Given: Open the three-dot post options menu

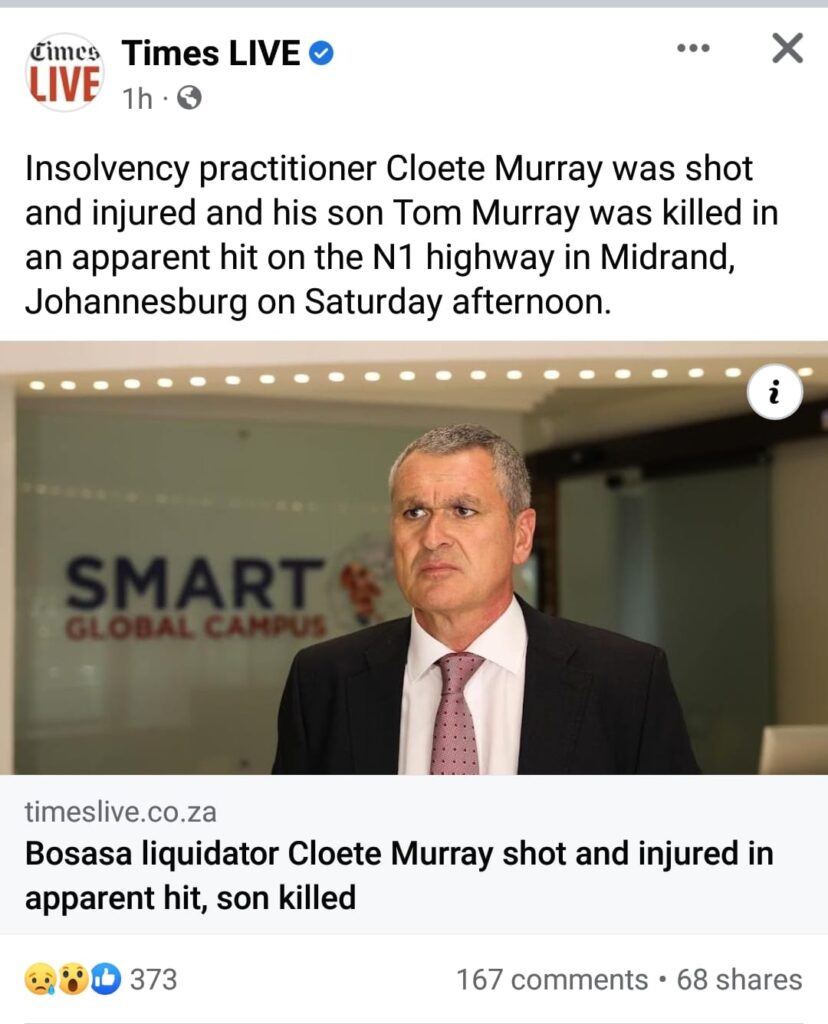Looking at the screenshot, I should coord(693,48).
